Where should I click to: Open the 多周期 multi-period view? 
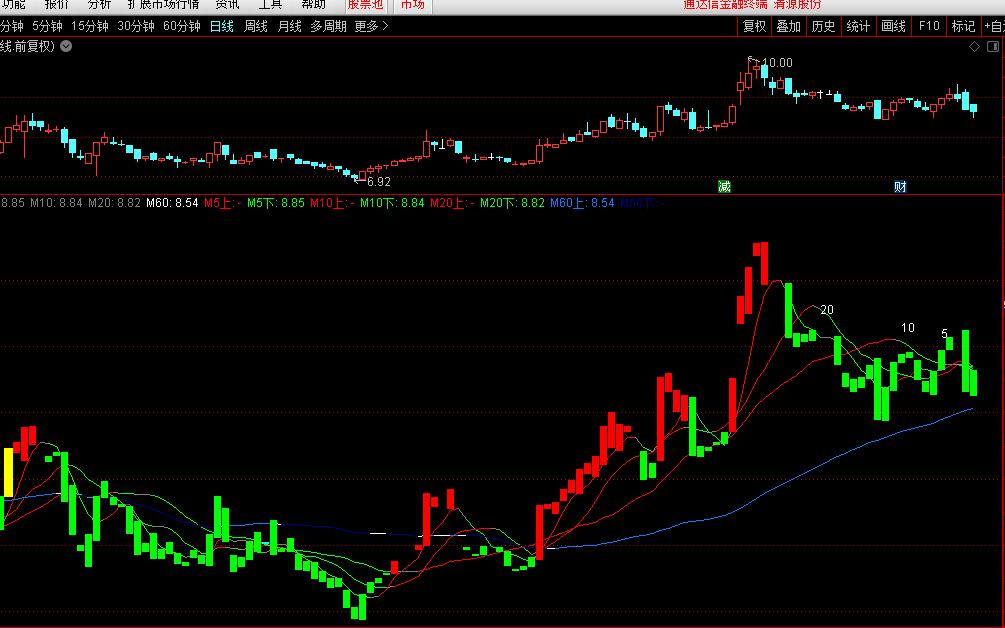[328, 26]
